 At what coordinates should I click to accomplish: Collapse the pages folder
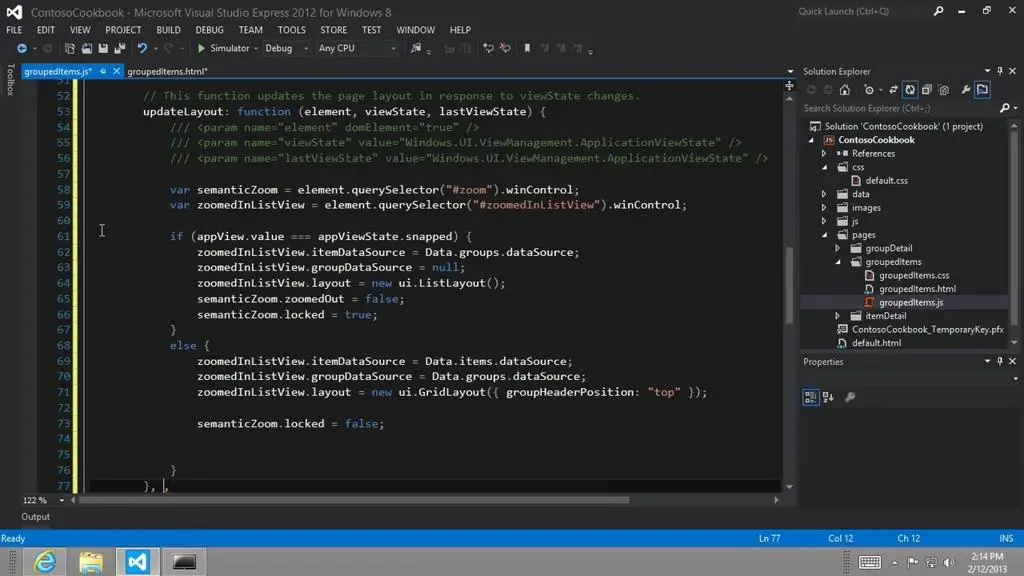coord(825,235)
